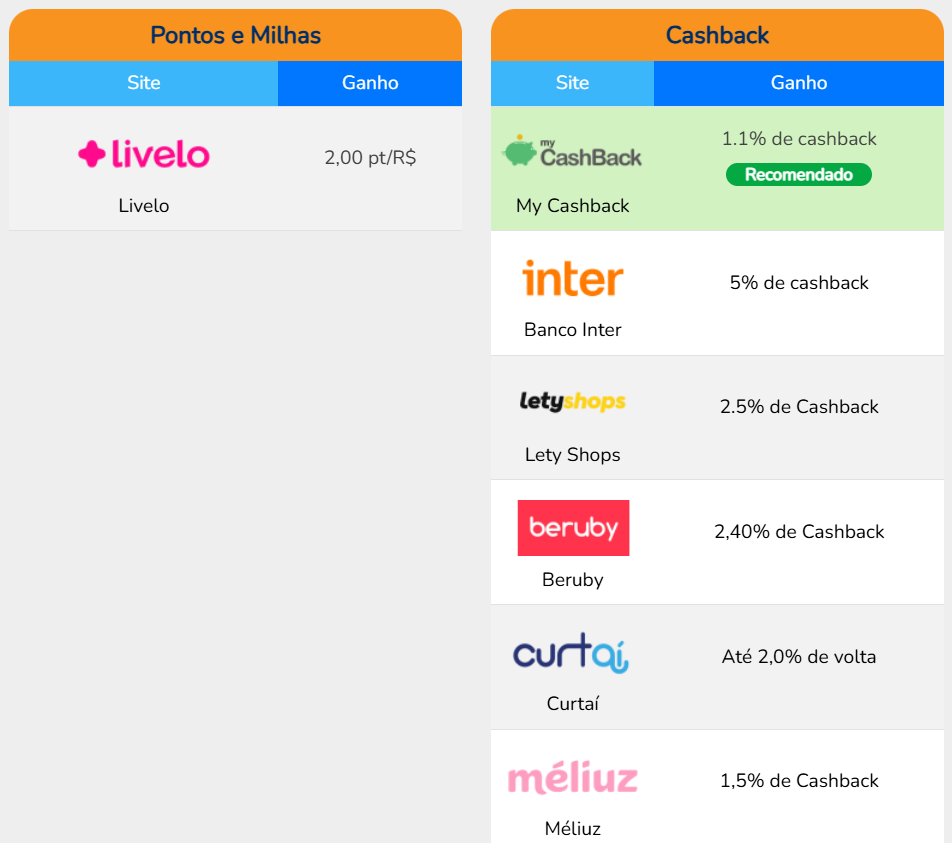Viewport: 952px width, 843px height.
Task: Click the 2,00 pt/R$ earning value
Action: pos(370,158)
